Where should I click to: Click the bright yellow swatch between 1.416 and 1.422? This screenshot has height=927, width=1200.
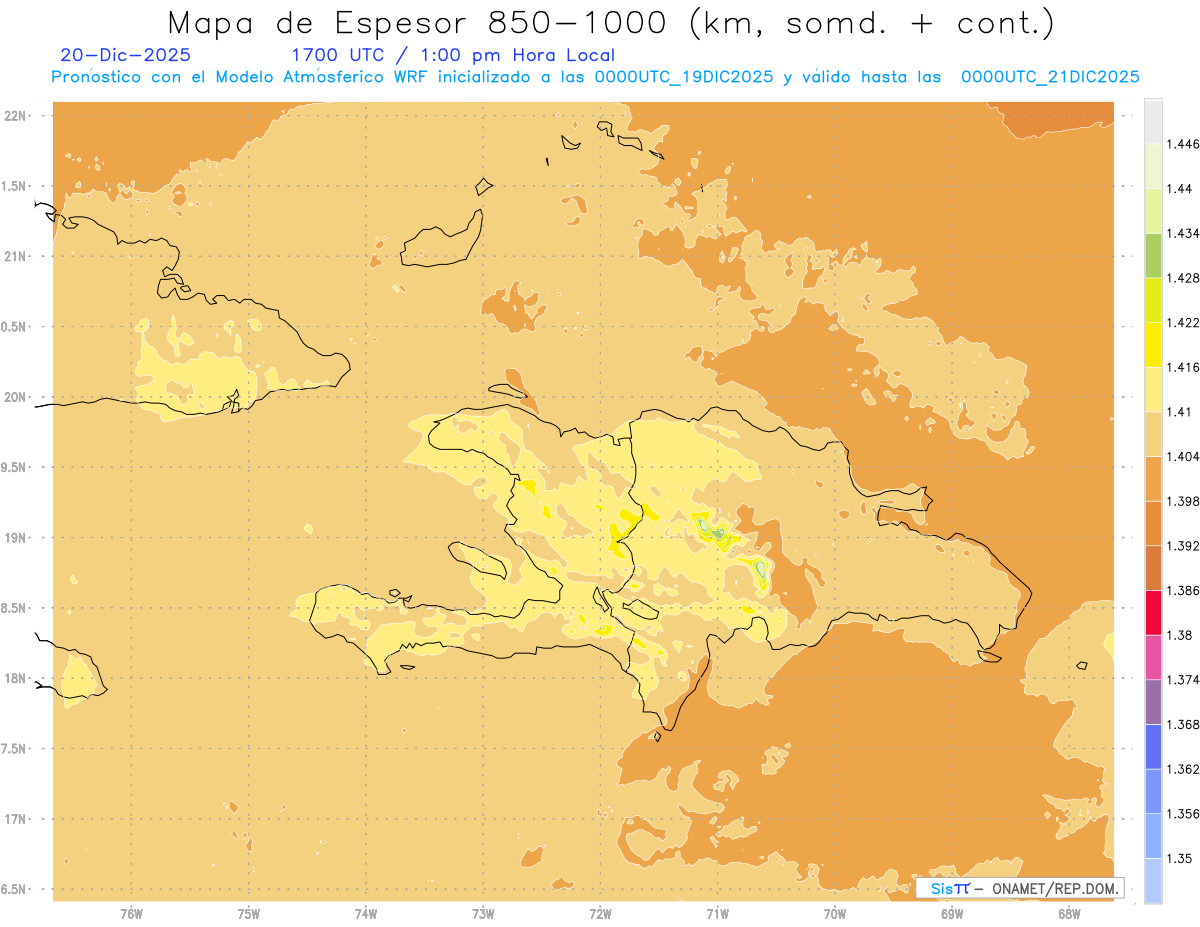pos(1153,344)
